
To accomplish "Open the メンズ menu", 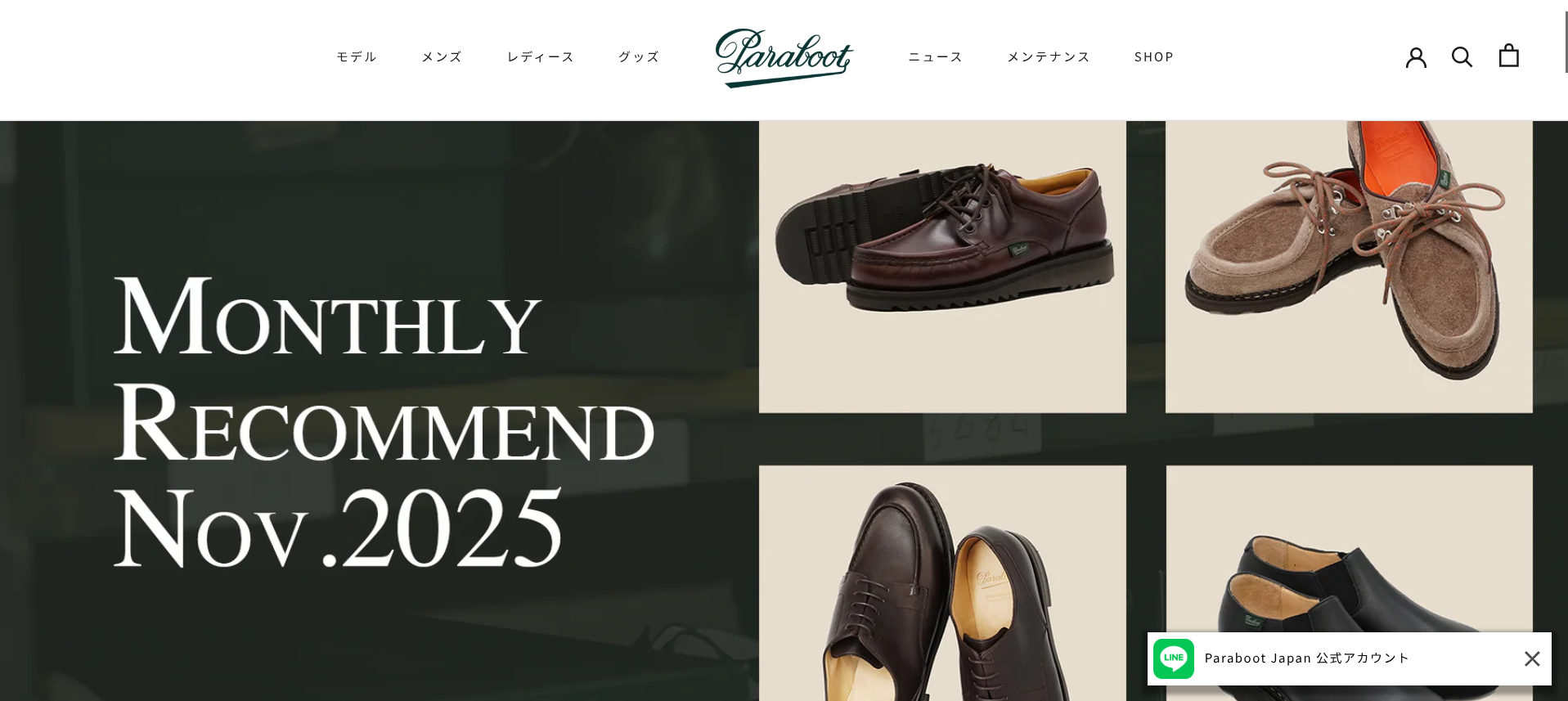I will click(442, 56).
